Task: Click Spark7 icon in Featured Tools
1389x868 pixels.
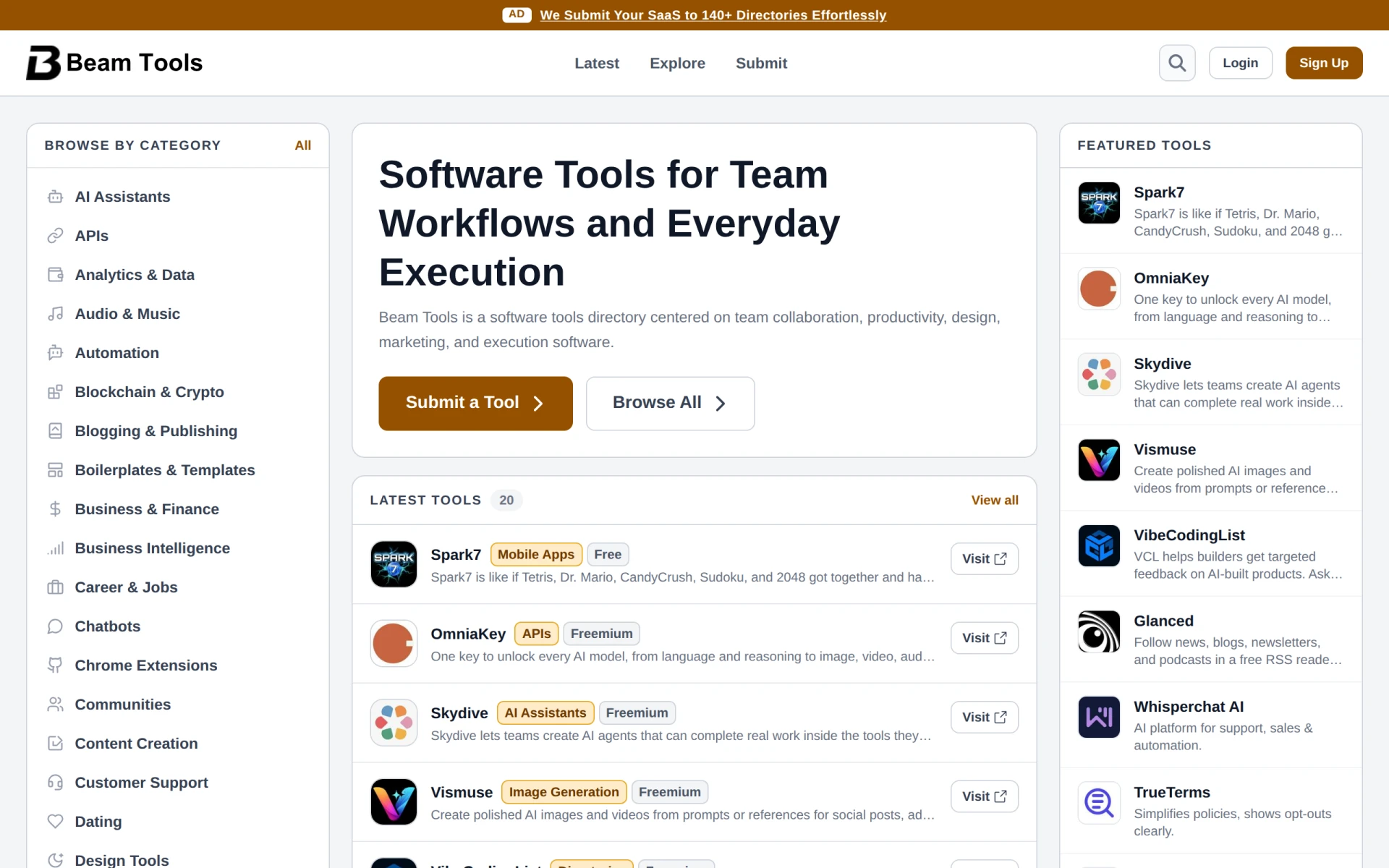Action: (1099, 203)
